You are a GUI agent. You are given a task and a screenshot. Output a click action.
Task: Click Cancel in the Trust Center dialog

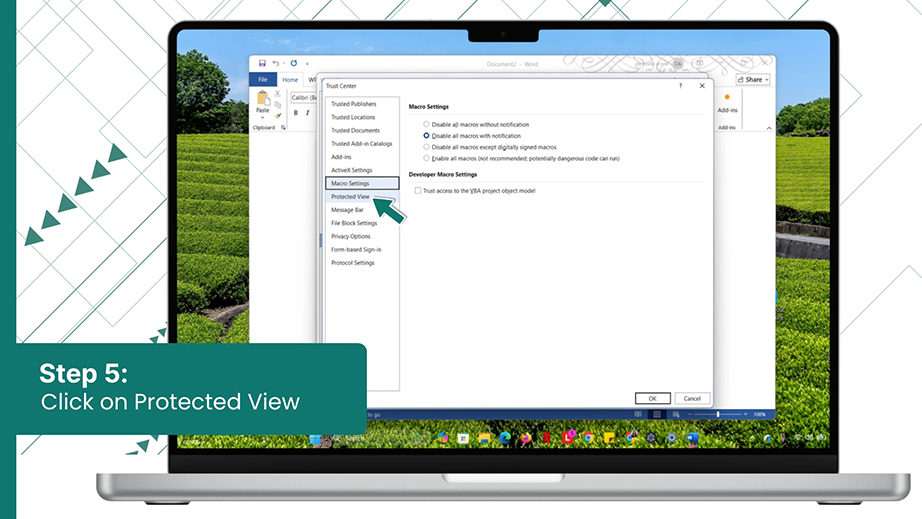coord(692,399)
